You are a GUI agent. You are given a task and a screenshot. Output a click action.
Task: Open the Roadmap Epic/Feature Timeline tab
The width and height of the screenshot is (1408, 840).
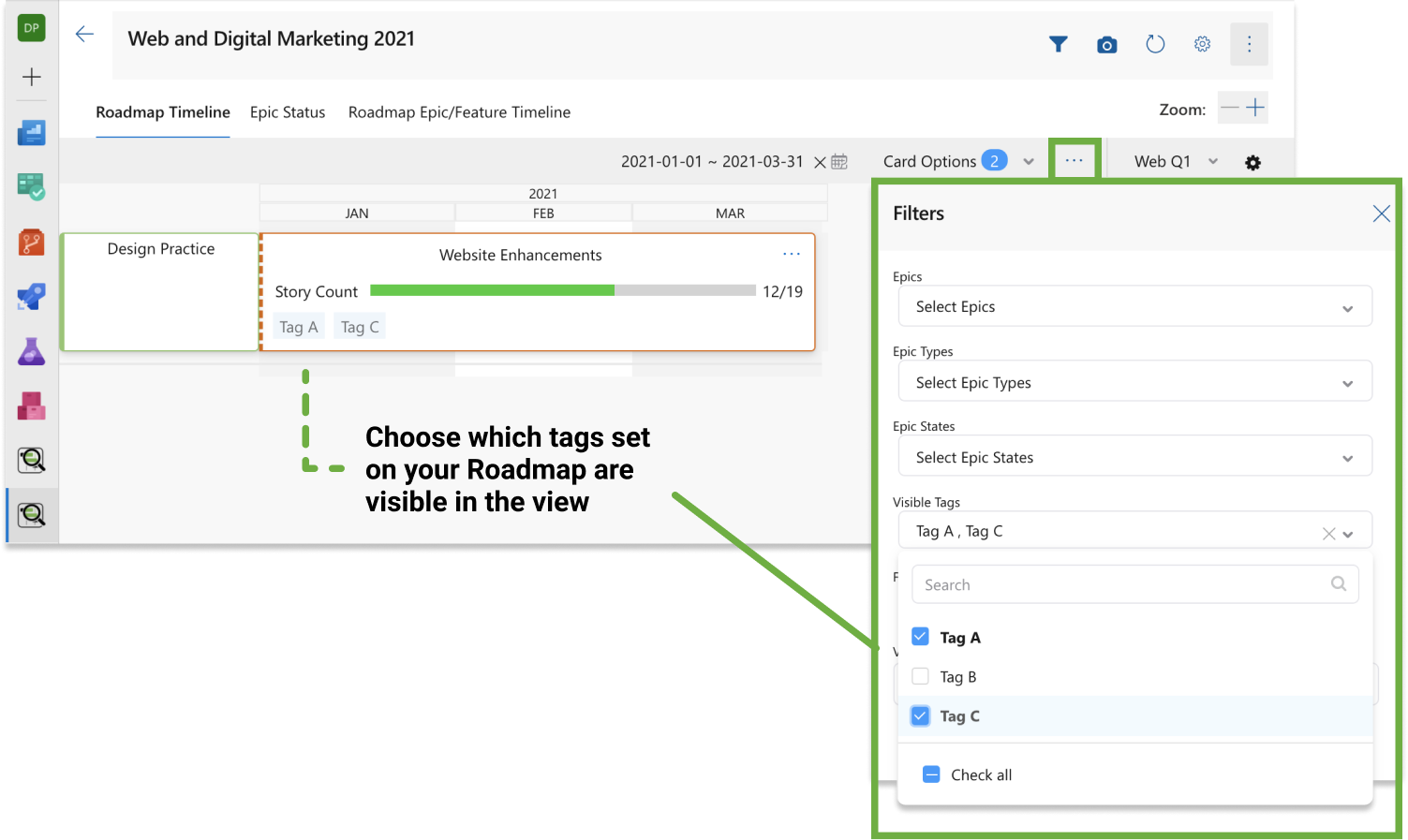click(459, 111)
